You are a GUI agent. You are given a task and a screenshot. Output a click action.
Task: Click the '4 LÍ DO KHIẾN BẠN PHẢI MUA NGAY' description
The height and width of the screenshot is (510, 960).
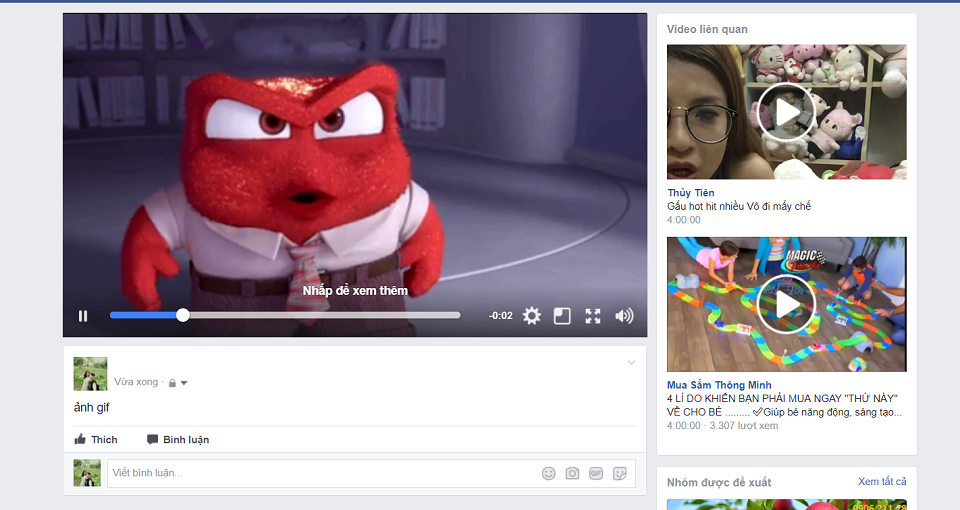[784, 405]
